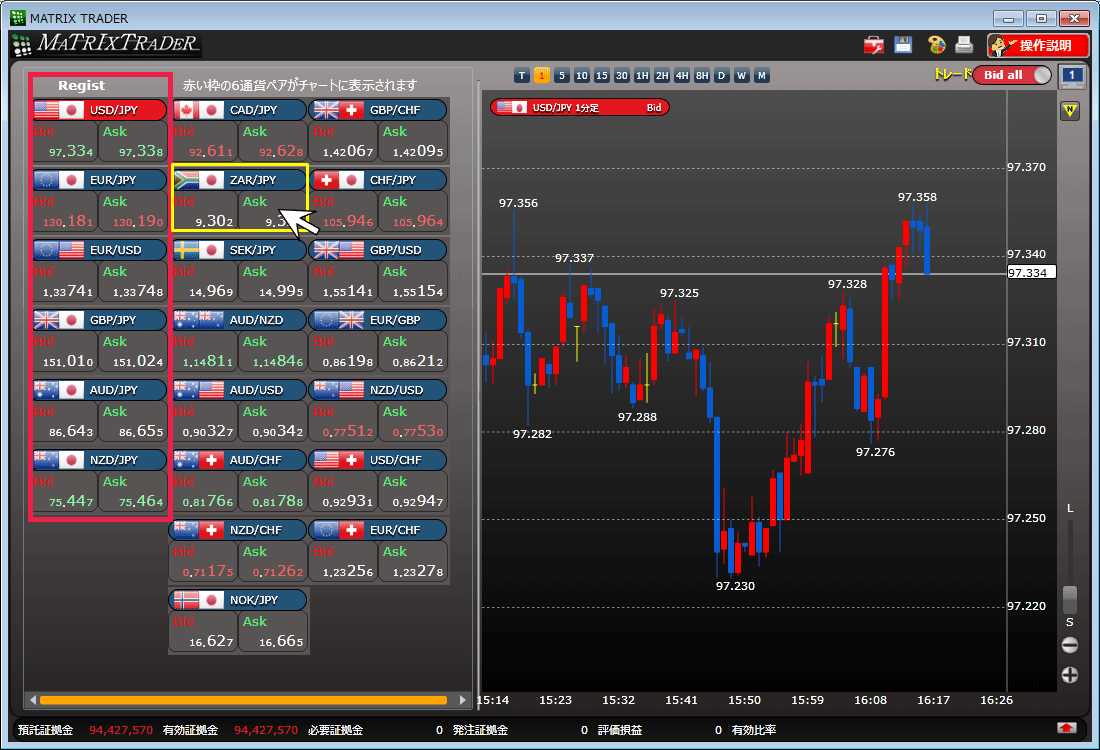The height and width of the screenshot is (750, 1100).
Task: Select the 5-minute timeframe button
Action: pos(561,76)
